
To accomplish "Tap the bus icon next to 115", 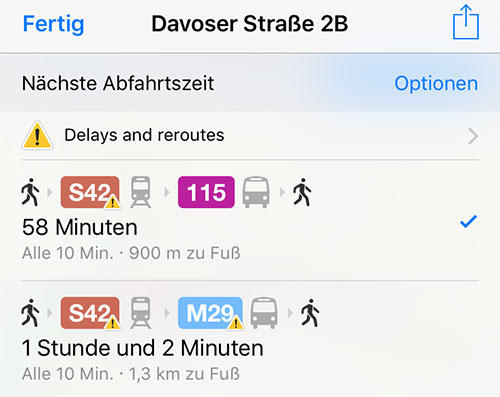I will click(x=256, y=192).
